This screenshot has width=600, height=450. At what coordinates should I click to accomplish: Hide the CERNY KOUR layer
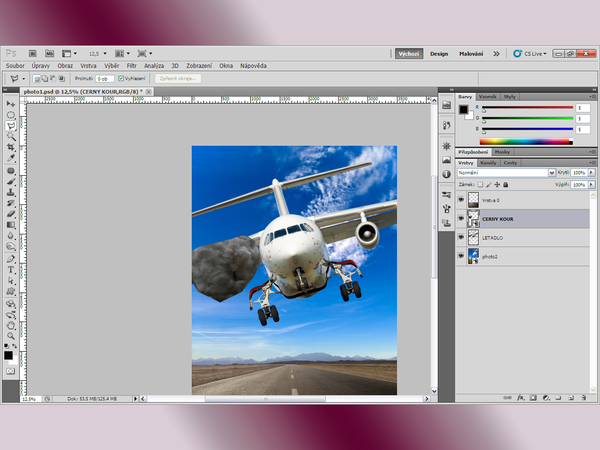coord(461,218)
